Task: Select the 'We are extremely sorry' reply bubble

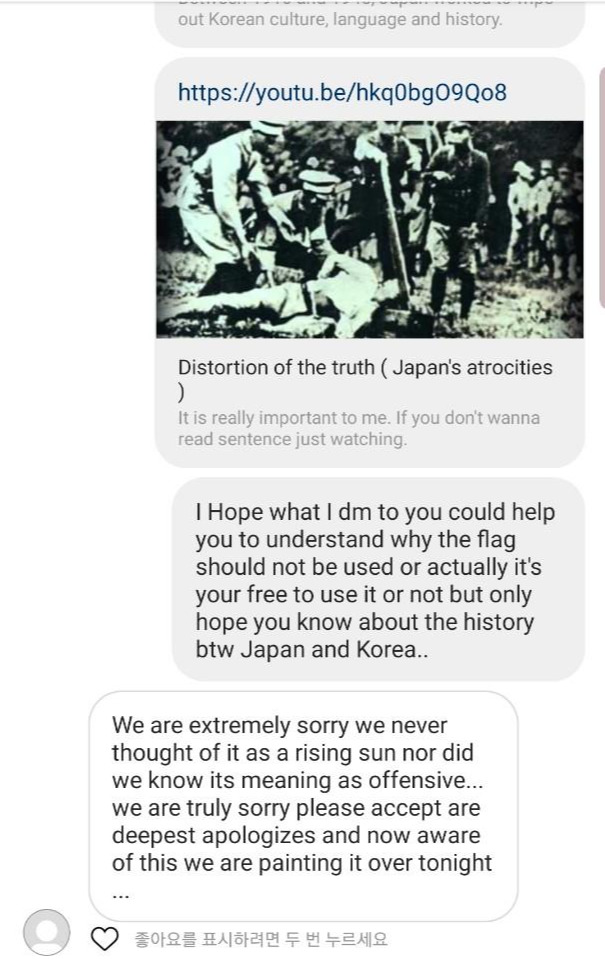Action: 303,806
